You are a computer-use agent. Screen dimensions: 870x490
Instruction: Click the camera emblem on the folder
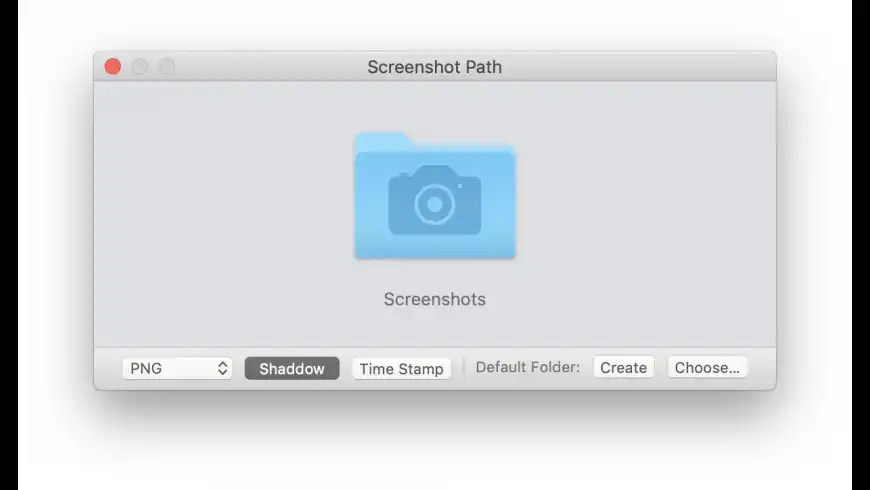click(434, 200)
